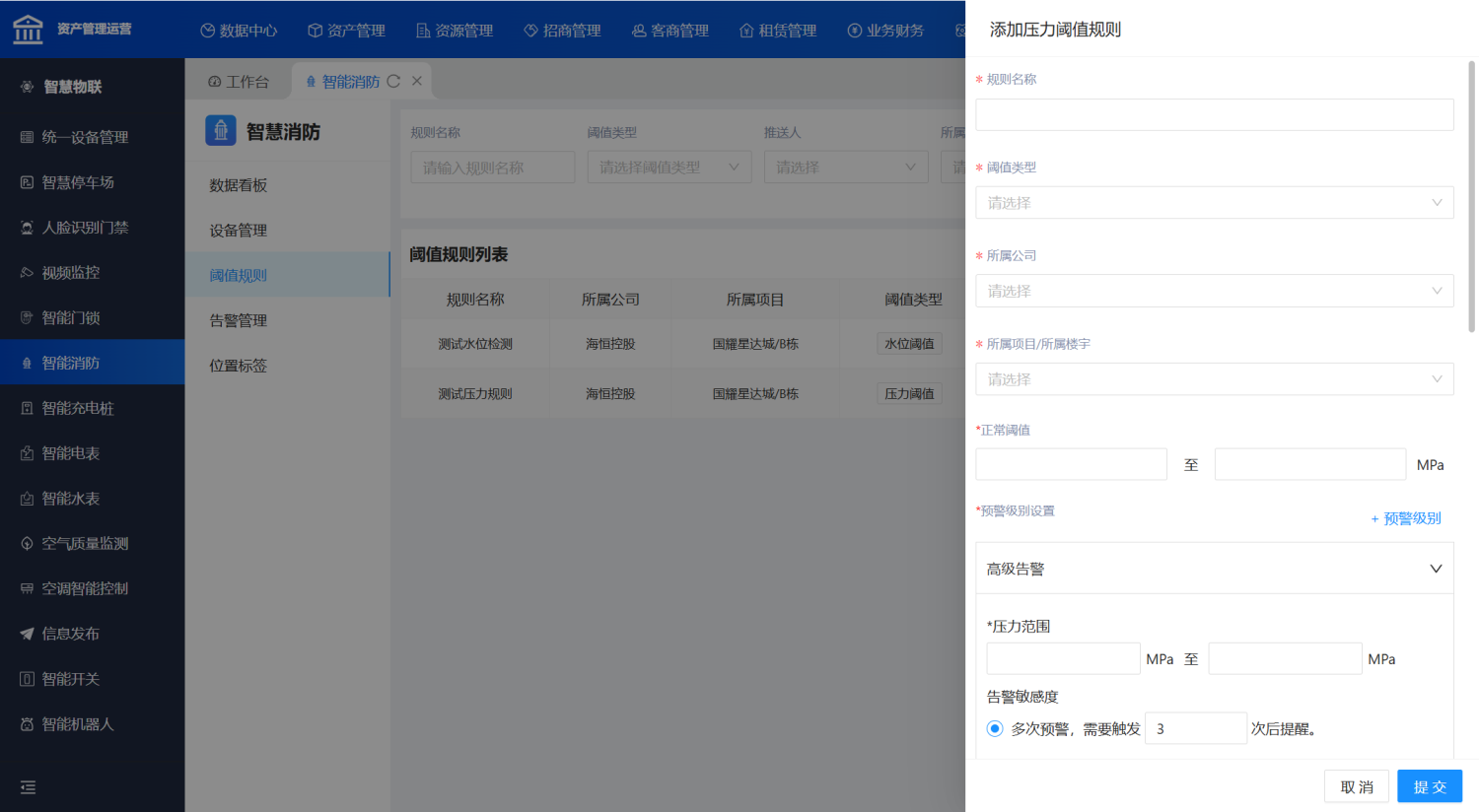Collapse the 高级告警 section
Image resolution: width=1479 pixels, height=812 pixels.
pos(1435,569)
